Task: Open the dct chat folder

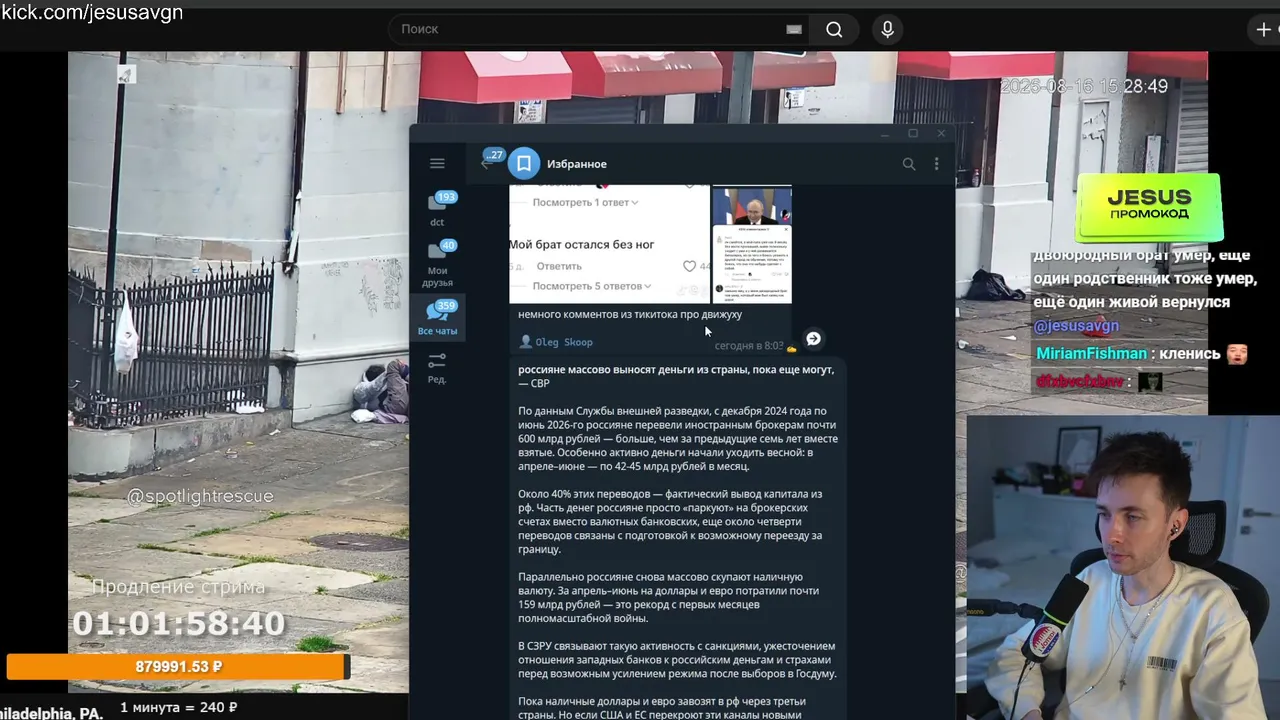Action: [437, 209]
